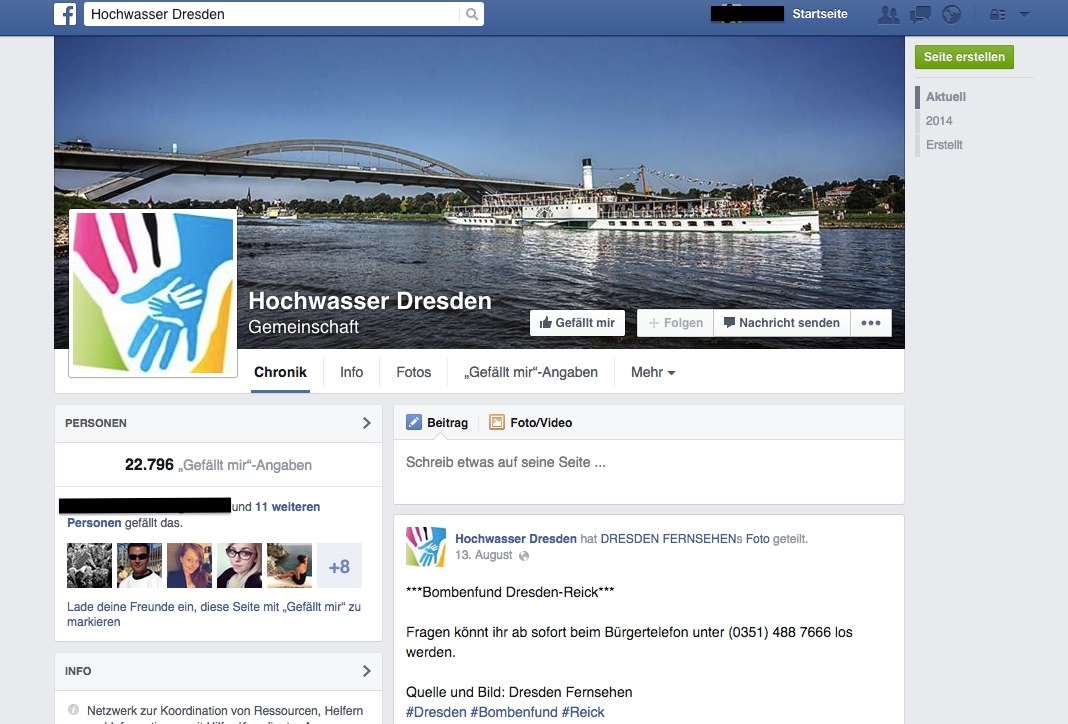The height and width of the screenshot is (724, 1068).
Task: Jump to 2014 in timeline
Action: click(939, 121)
